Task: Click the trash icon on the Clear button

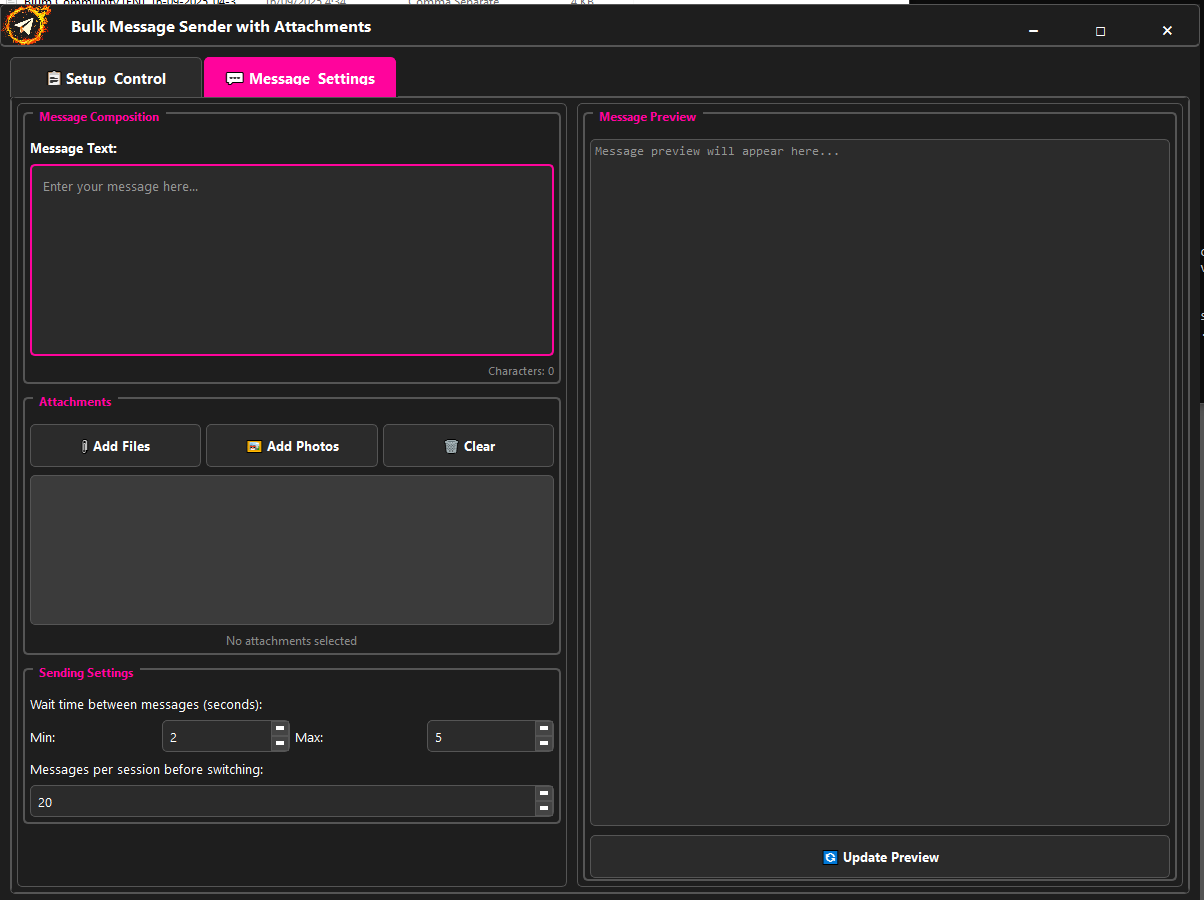Action: click(x=451, y=445)
